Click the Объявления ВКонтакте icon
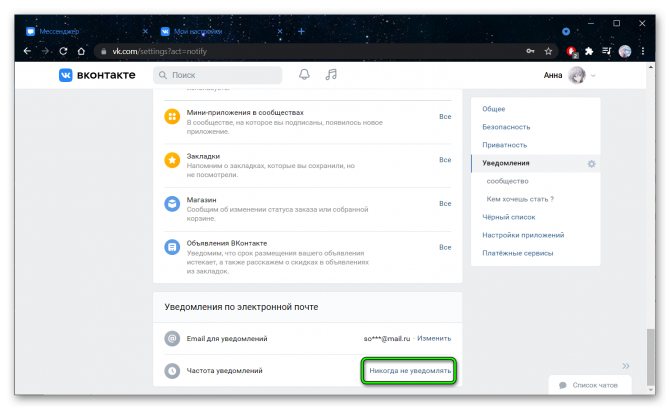Viewport: 670px width, 410px height. click(172, 247)
